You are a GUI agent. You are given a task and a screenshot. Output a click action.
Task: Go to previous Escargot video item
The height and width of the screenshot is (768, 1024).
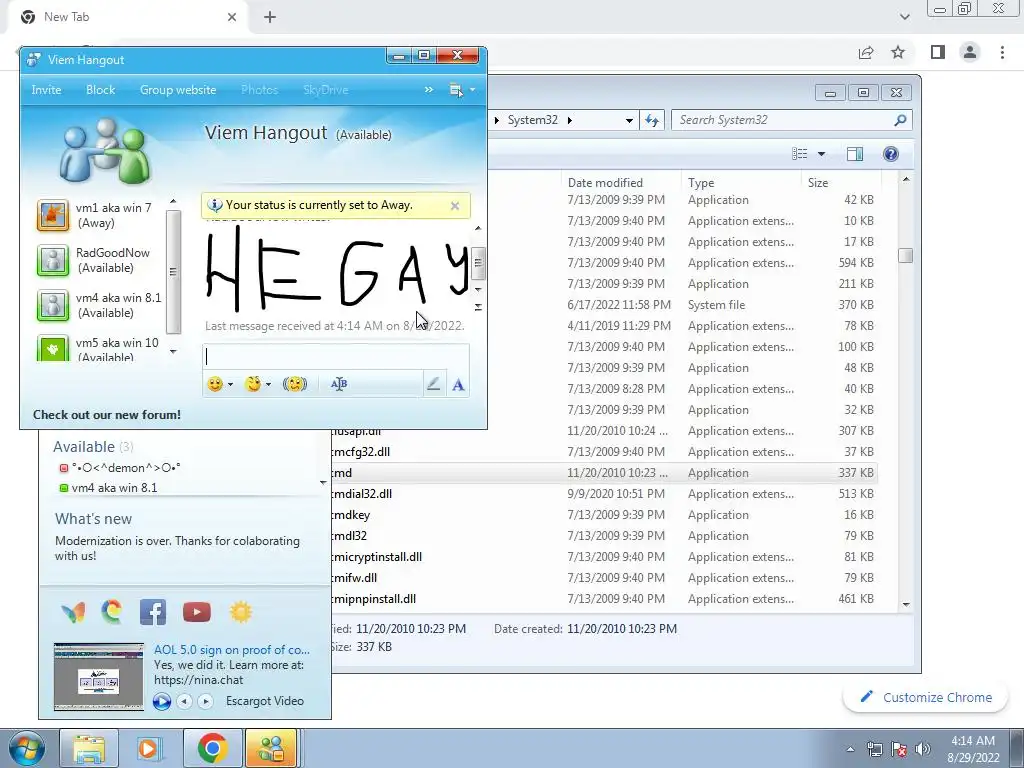[x=185, y=701]
